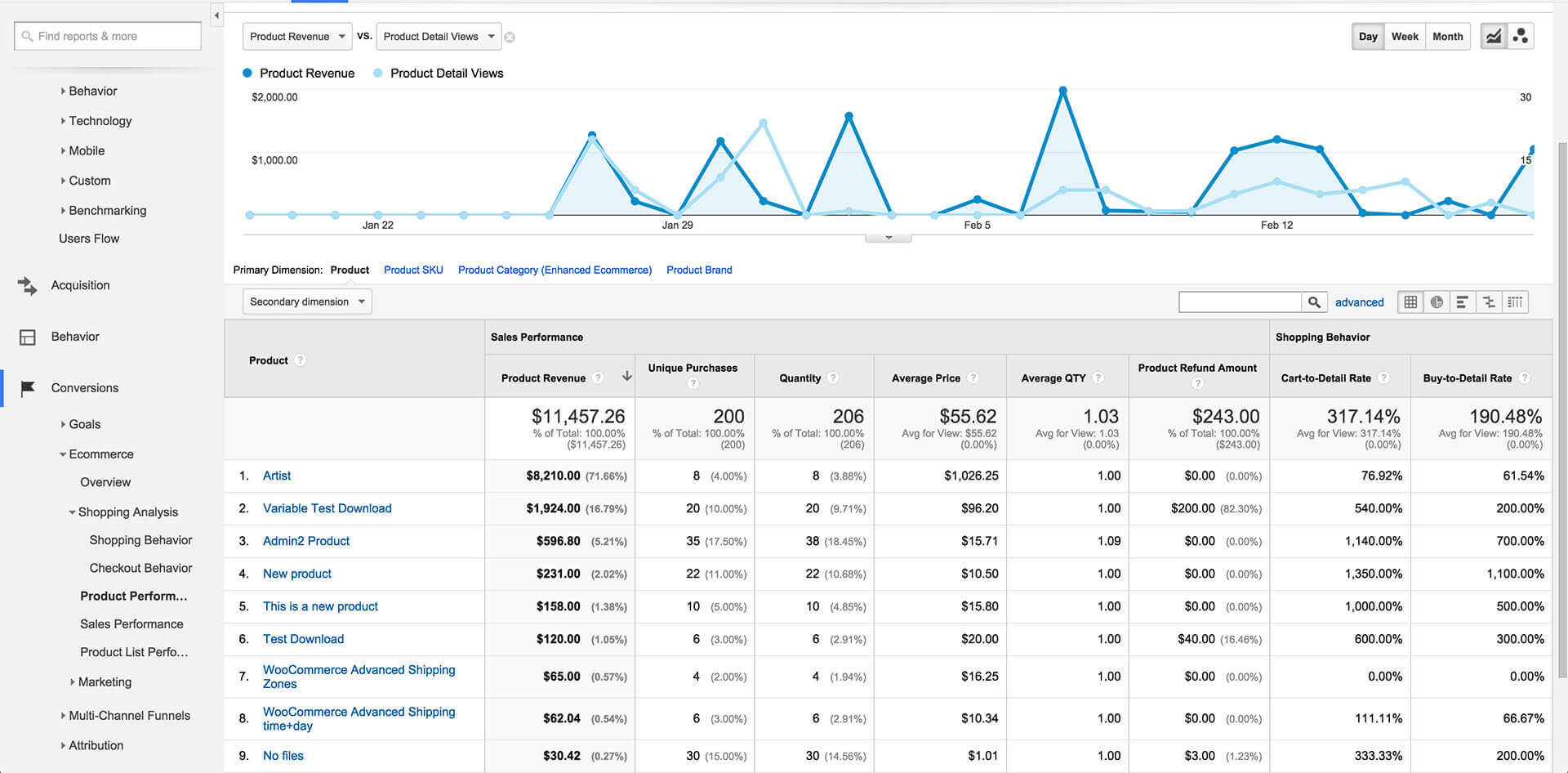Screen dimensions: 1568x773
Task: Switch primary dimension to Product Brand
Action: pos(699,270)
